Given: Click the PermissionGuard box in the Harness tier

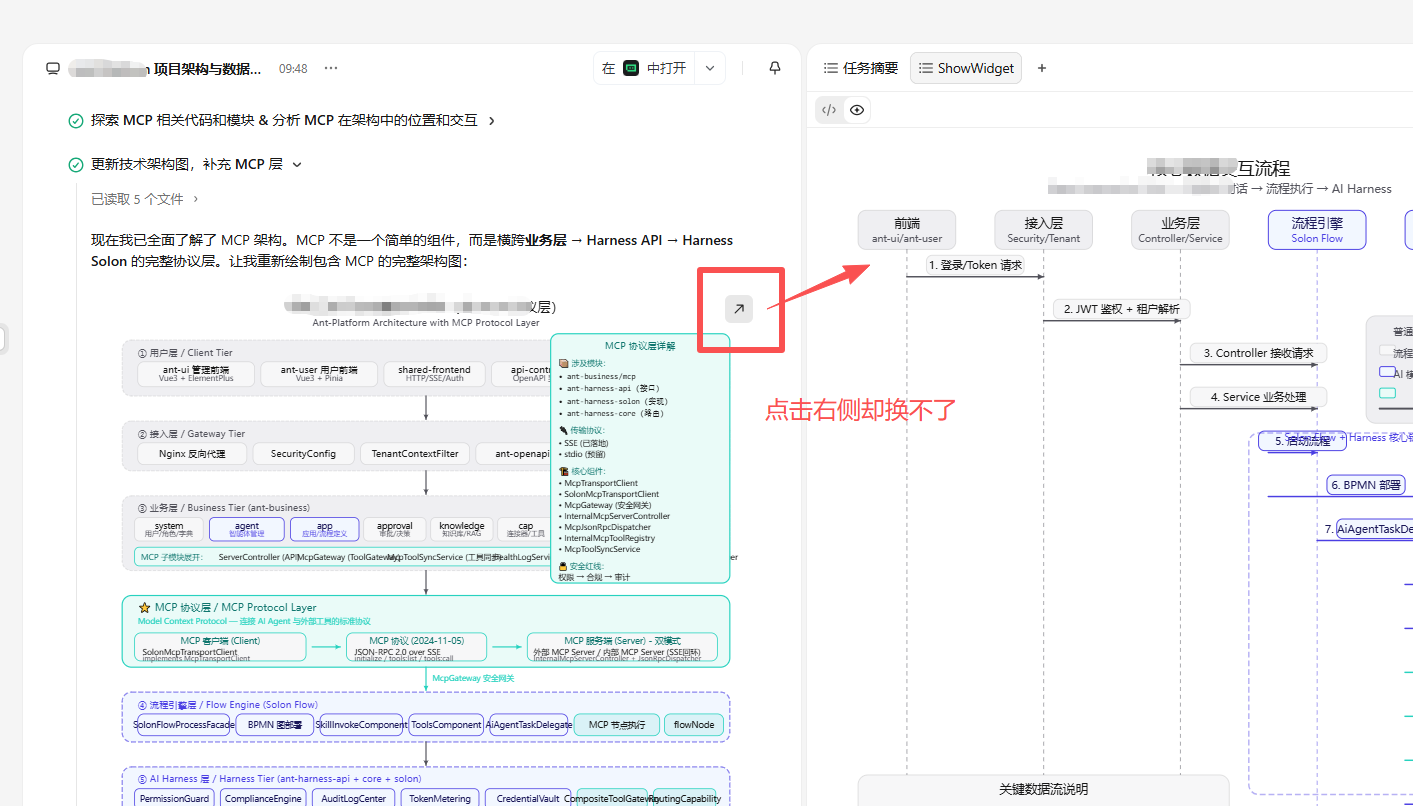Looking at the screenshot, I should click(x=175, y=798).
